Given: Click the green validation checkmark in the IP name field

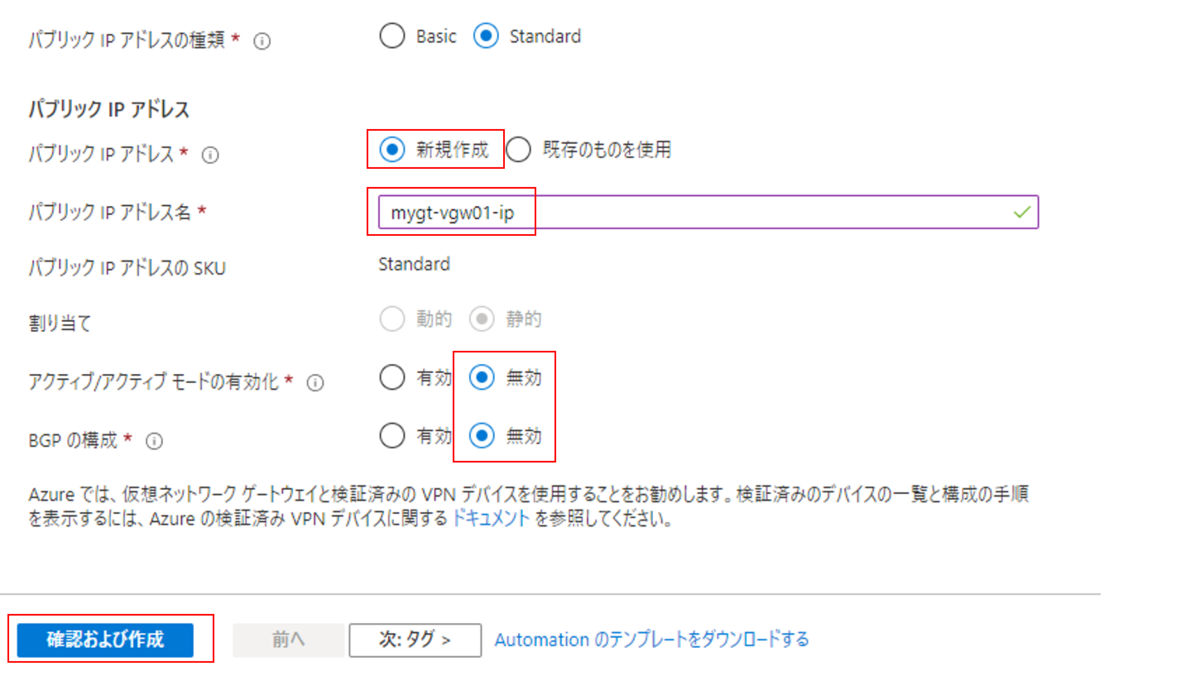Looking at the screenshot, I should click(x=1022, y=211).
